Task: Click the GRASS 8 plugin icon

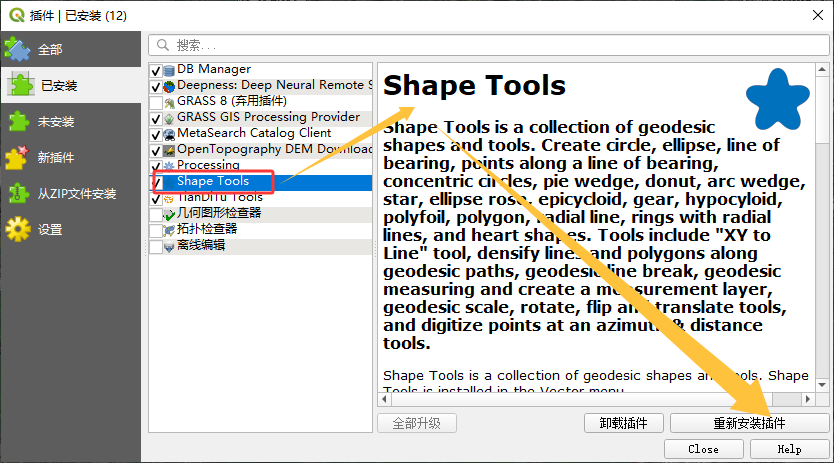Action: (x=169, y=102)
